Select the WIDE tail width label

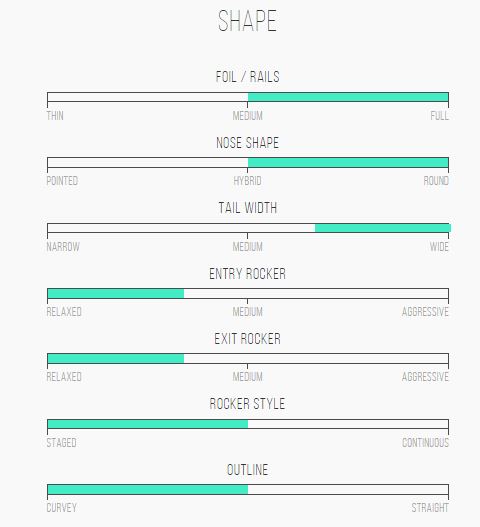tap(439, 247)
